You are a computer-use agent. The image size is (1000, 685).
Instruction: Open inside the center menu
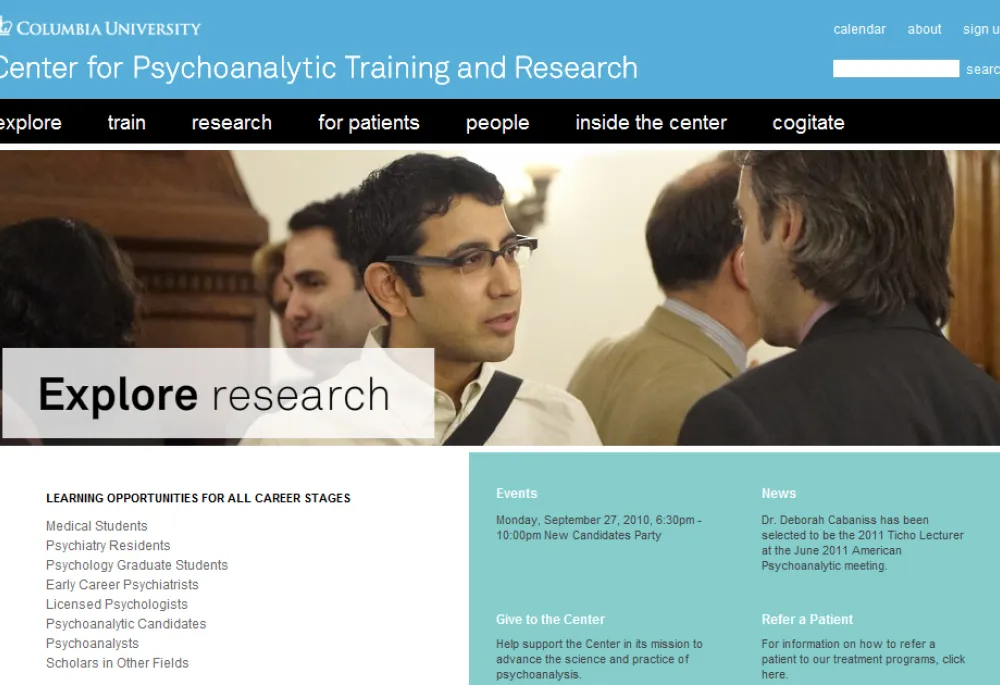651,122
